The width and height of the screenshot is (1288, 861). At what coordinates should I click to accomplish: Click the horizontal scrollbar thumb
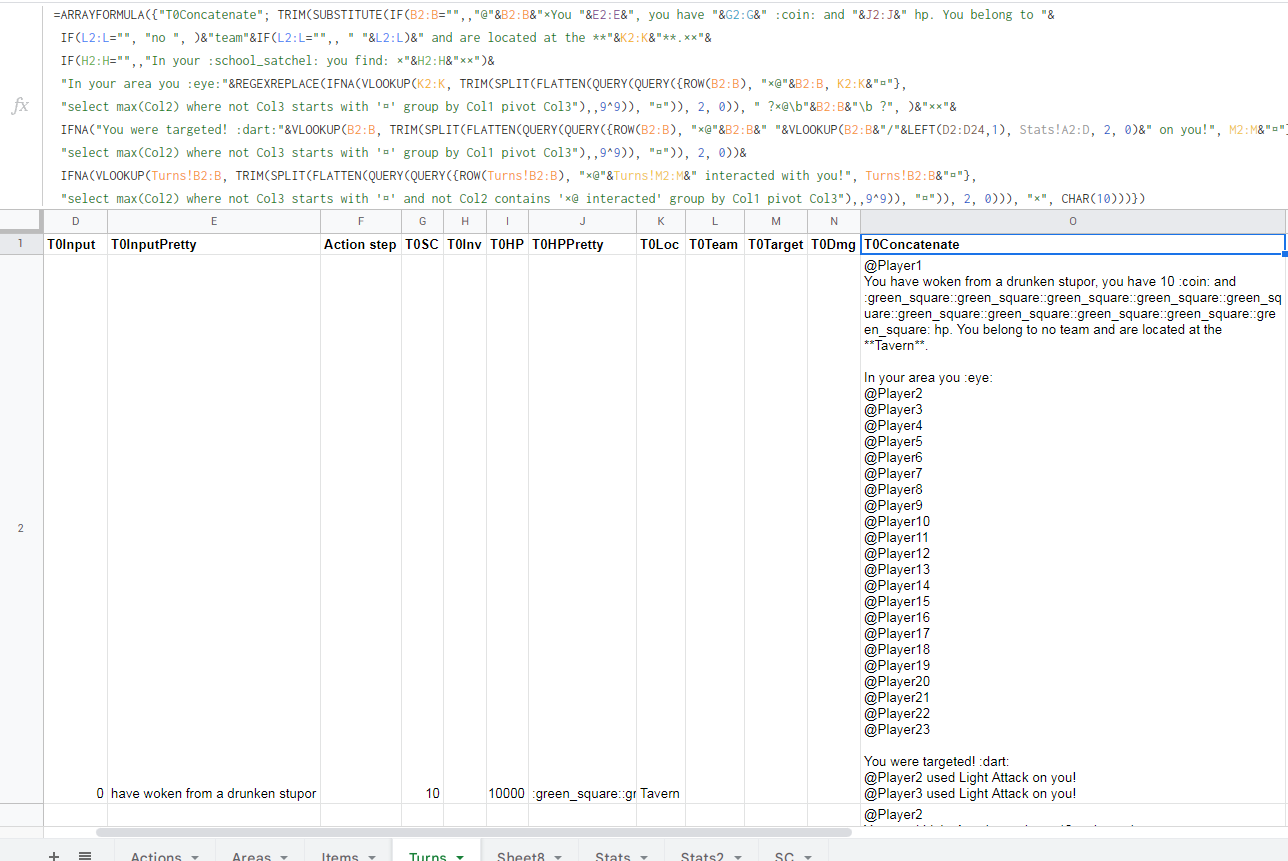pos(474,832)
